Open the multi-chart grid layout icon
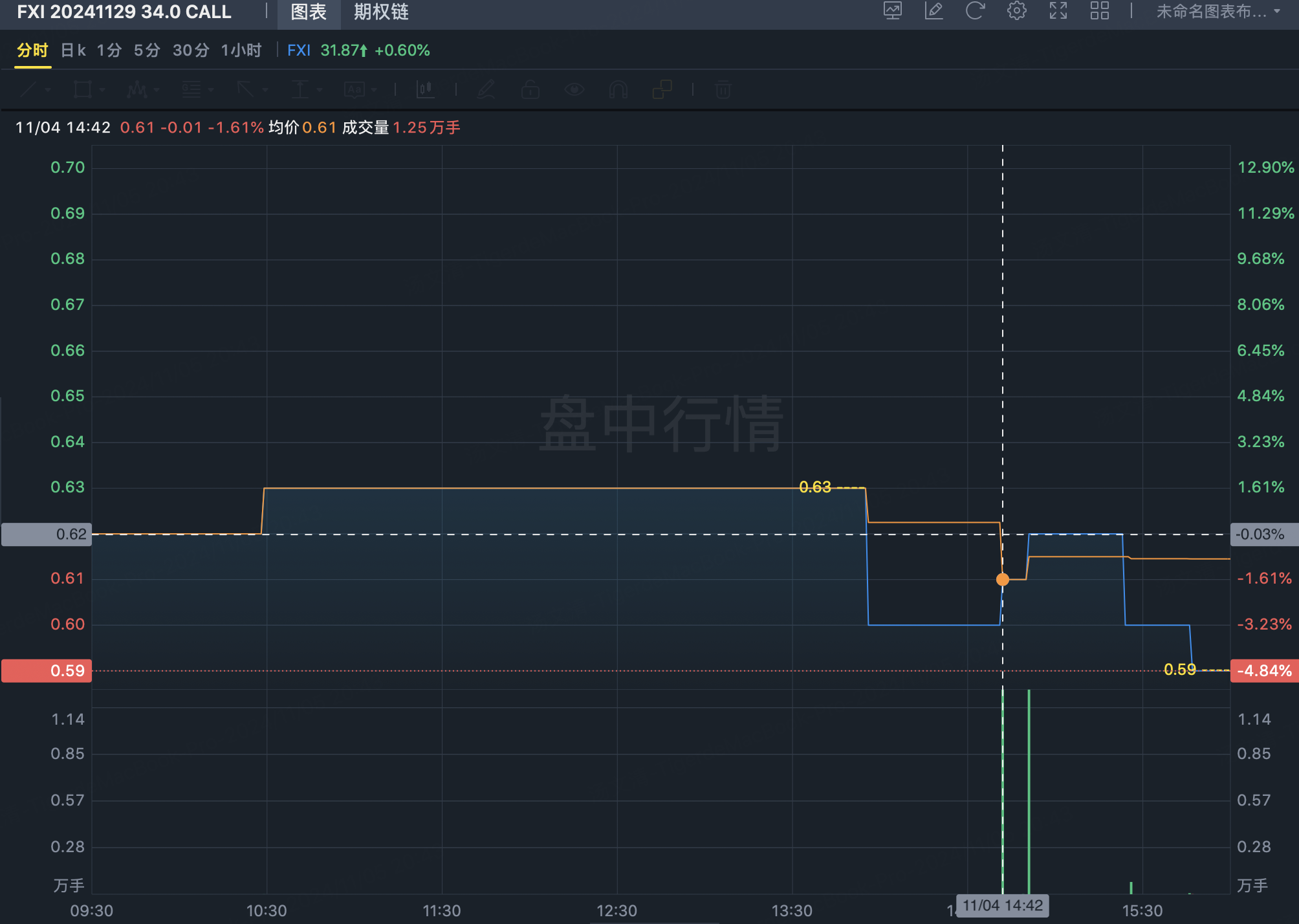The width and height of the screenshot is (1299, 924). click(1099, 11)
